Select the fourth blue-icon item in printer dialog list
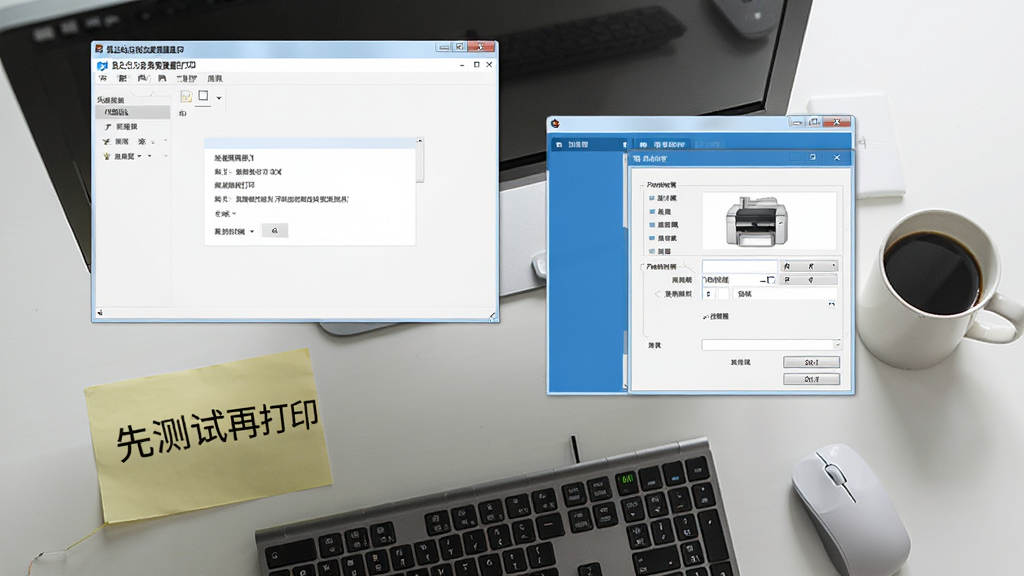This screenshot has width=1024, height=576. point(663,238)
